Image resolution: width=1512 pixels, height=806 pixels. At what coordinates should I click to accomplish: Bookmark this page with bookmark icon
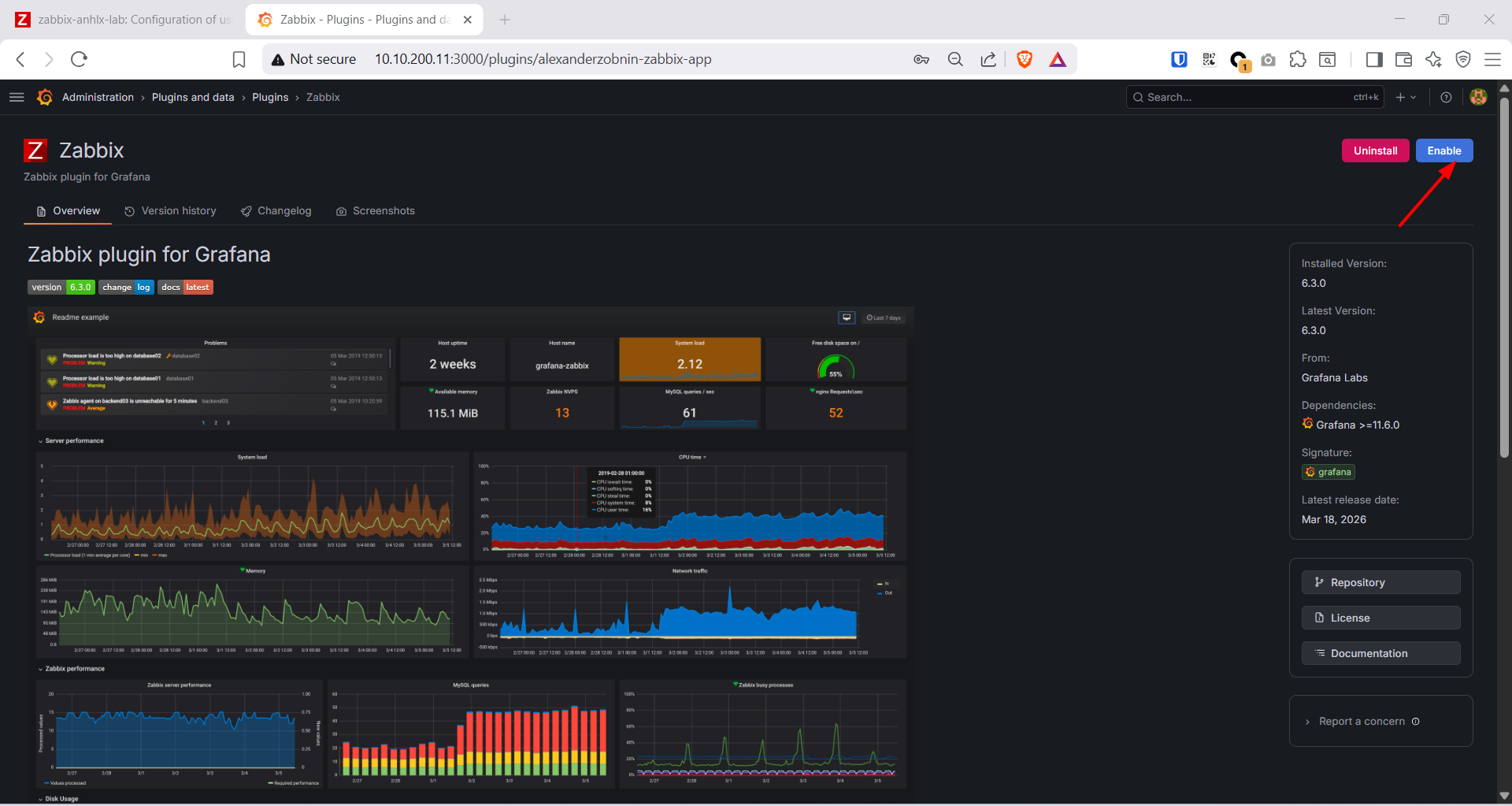239,59
